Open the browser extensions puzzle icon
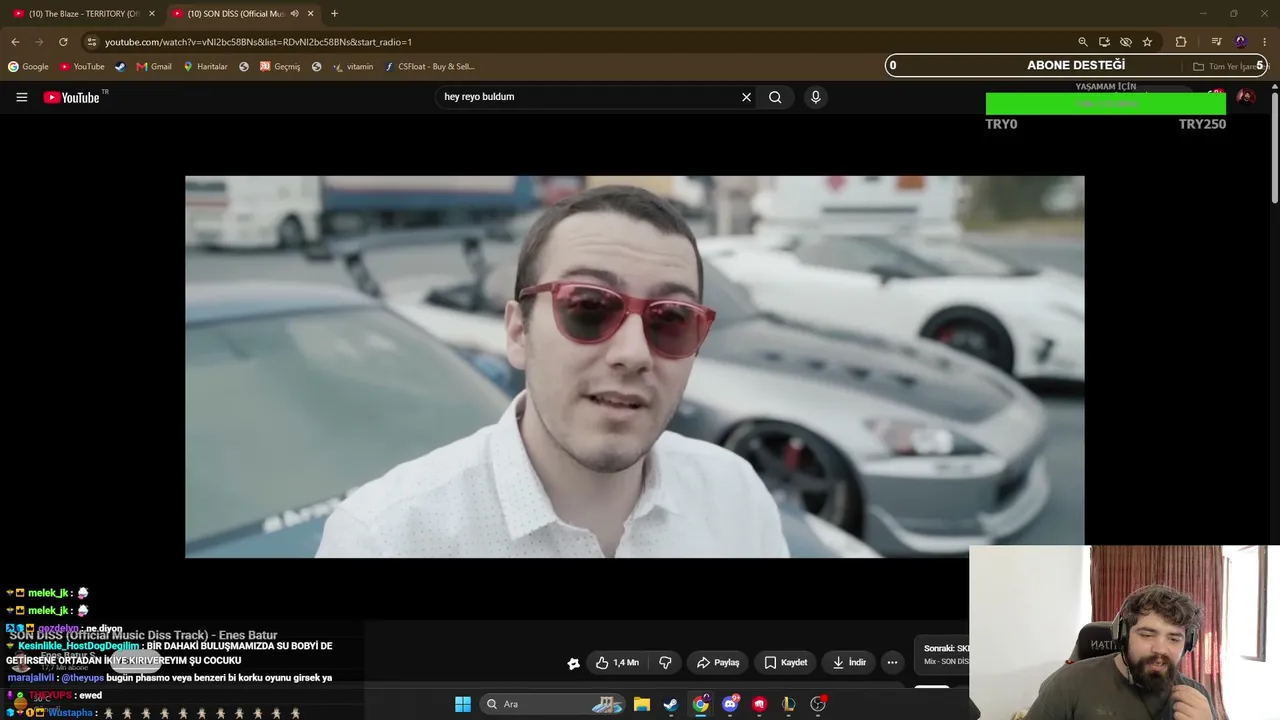The height and width of the screenshot is (720, 1280). click(1181, 42)
